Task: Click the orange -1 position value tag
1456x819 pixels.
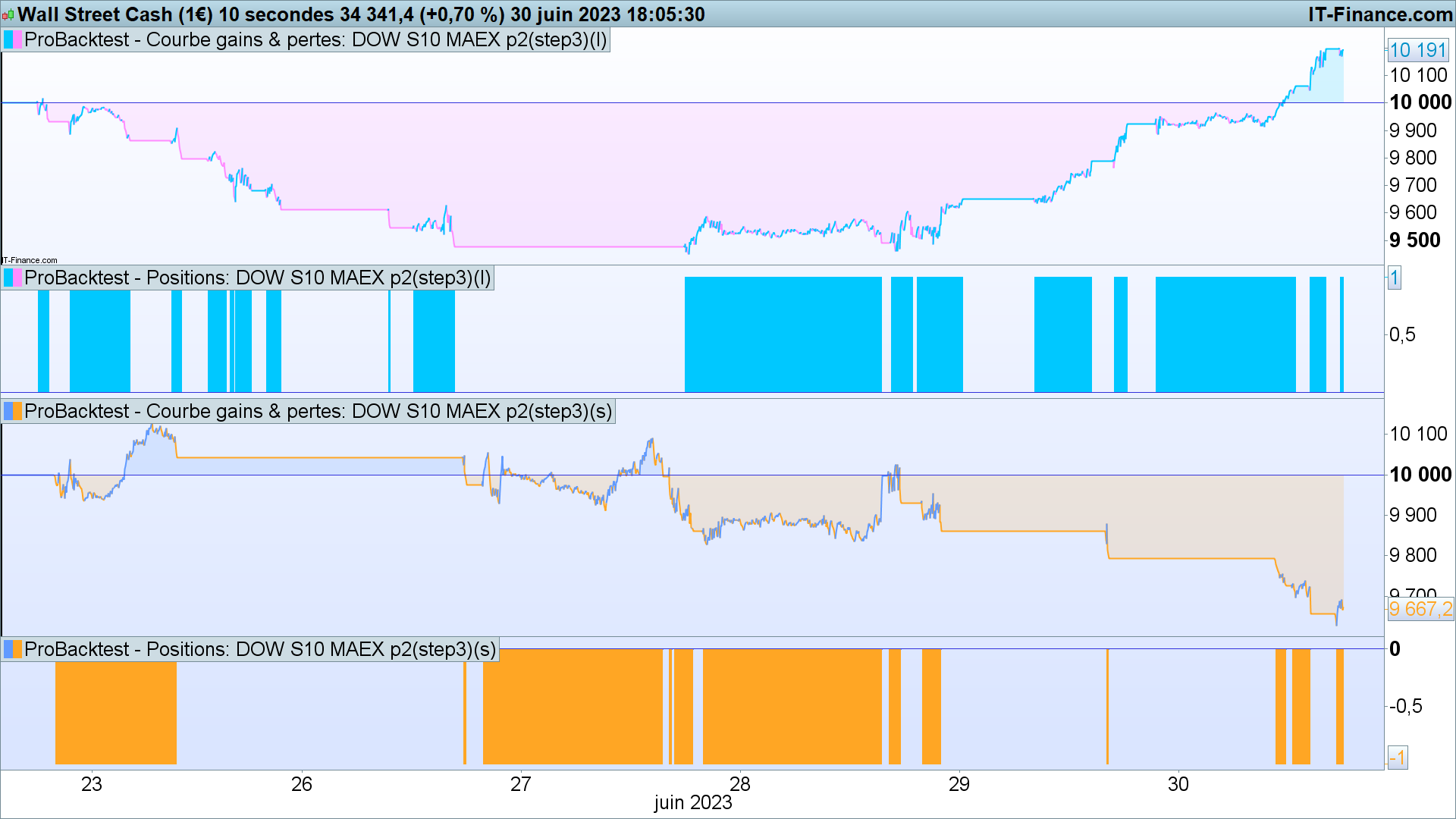Action: pyautogui.click(x=1397, y=757)
